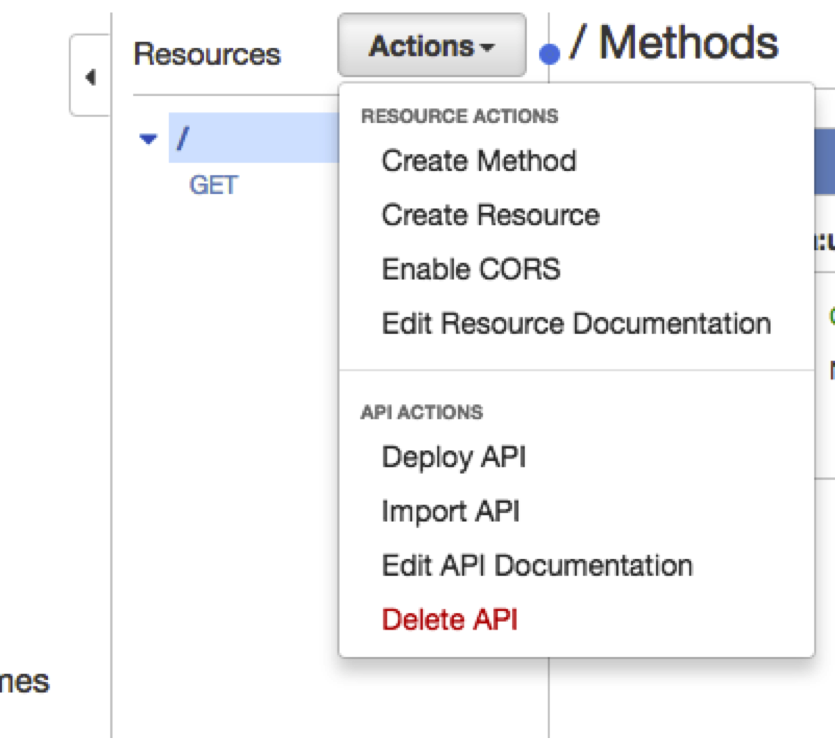
Task: Collapse the root resource tree triangle
Action: click(x=149, y=139)
